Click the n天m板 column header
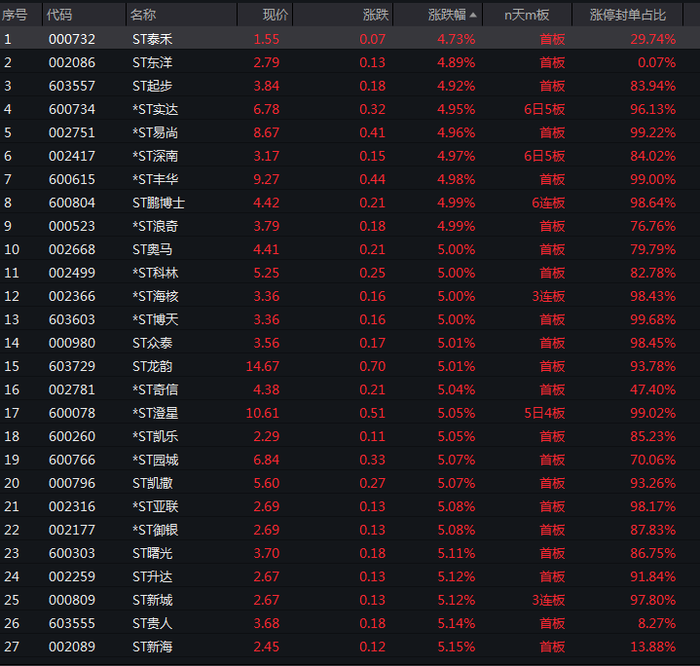The height and width of the screenshot is (666, 700). (527, 15)
